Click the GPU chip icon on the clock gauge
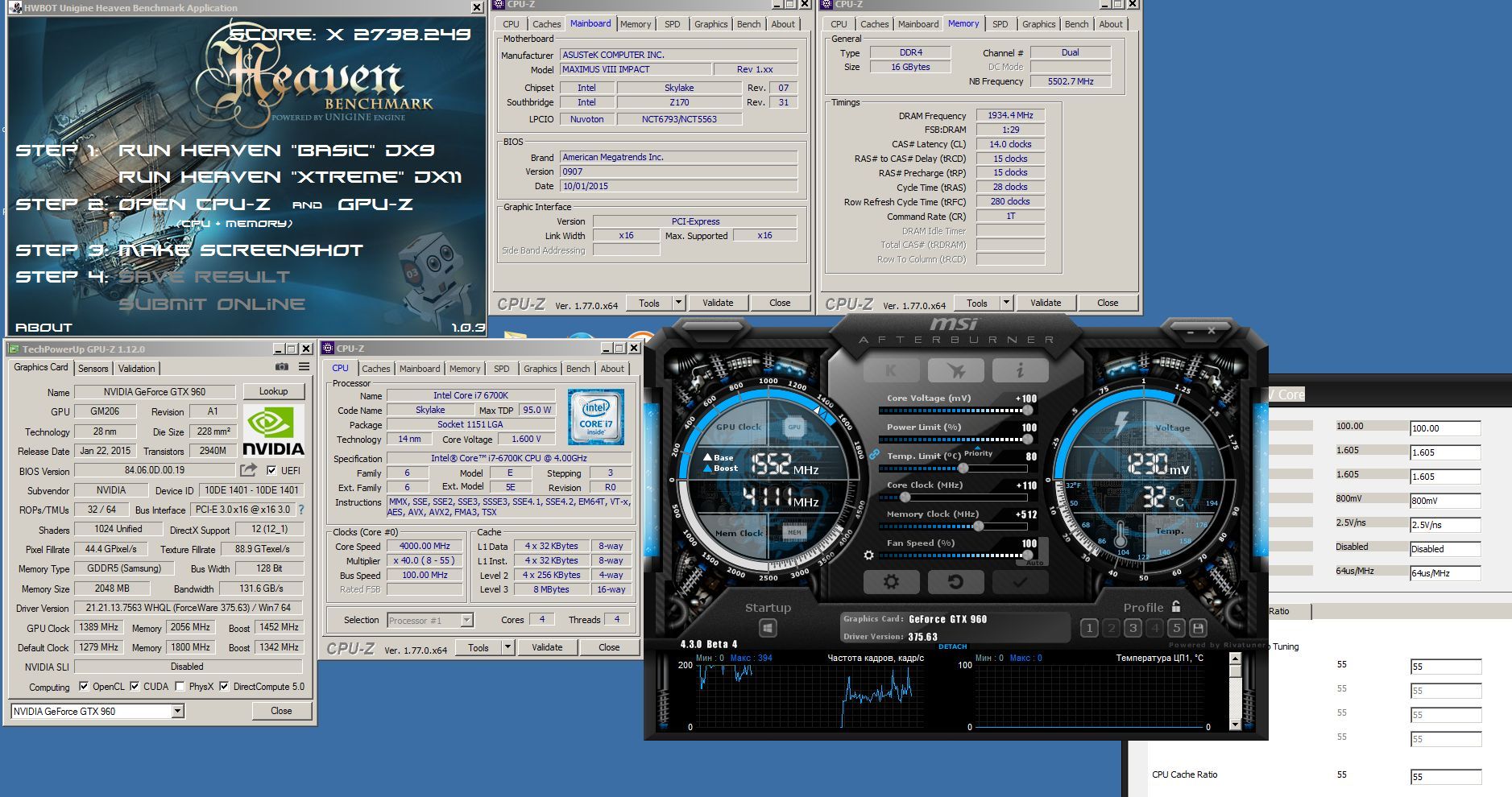The width and height of the screenshot is (1512, 797). [794, 427]
